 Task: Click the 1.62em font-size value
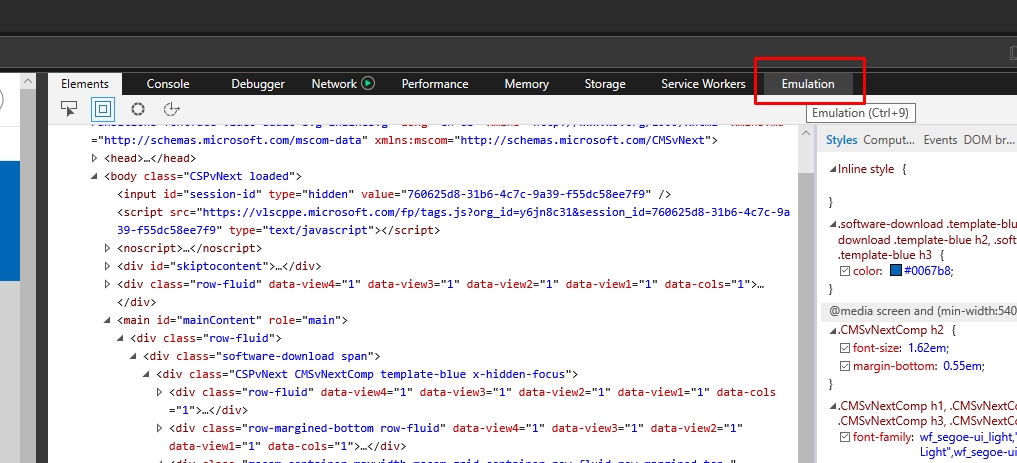[927, 348]
